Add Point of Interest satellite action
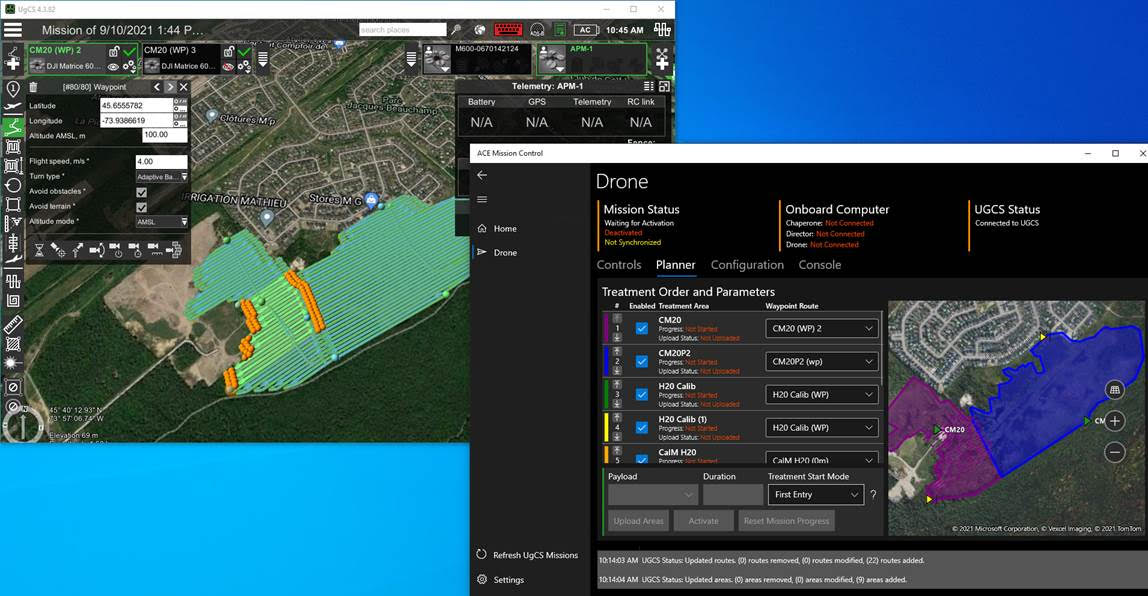 point(58,250)
